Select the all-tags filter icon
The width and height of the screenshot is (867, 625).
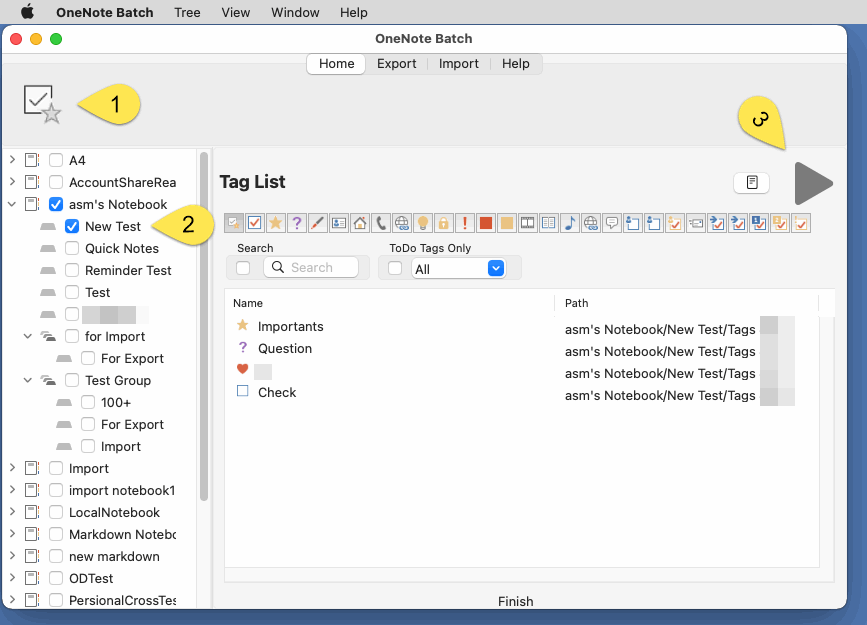[234, 223]
